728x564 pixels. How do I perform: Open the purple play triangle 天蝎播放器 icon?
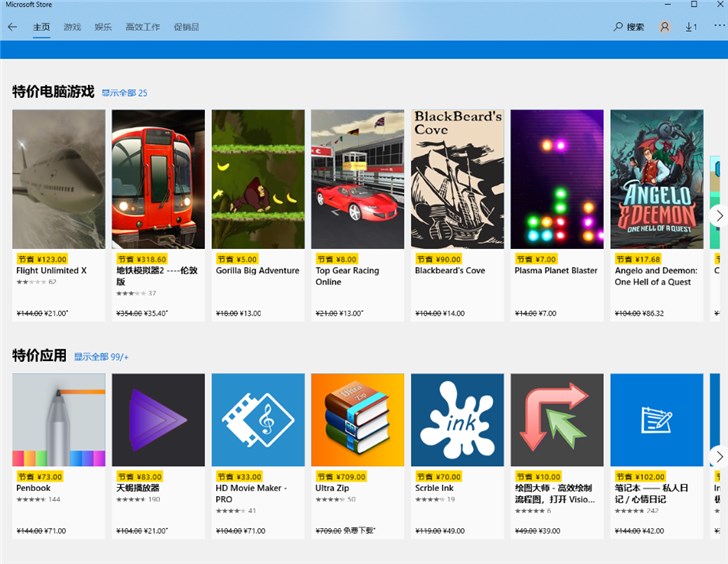(x=158, y=420)
